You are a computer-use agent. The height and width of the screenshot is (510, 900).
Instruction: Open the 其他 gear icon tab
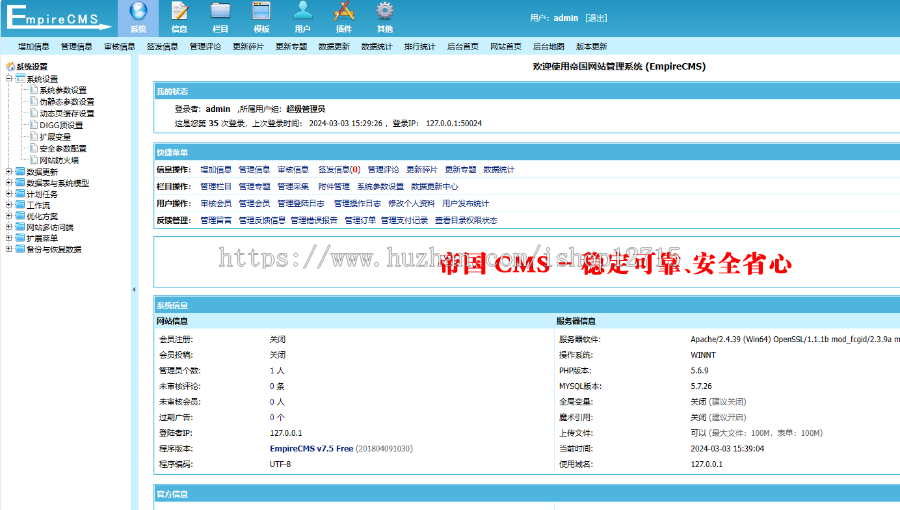pyautogui.click(x=385, y=18)
